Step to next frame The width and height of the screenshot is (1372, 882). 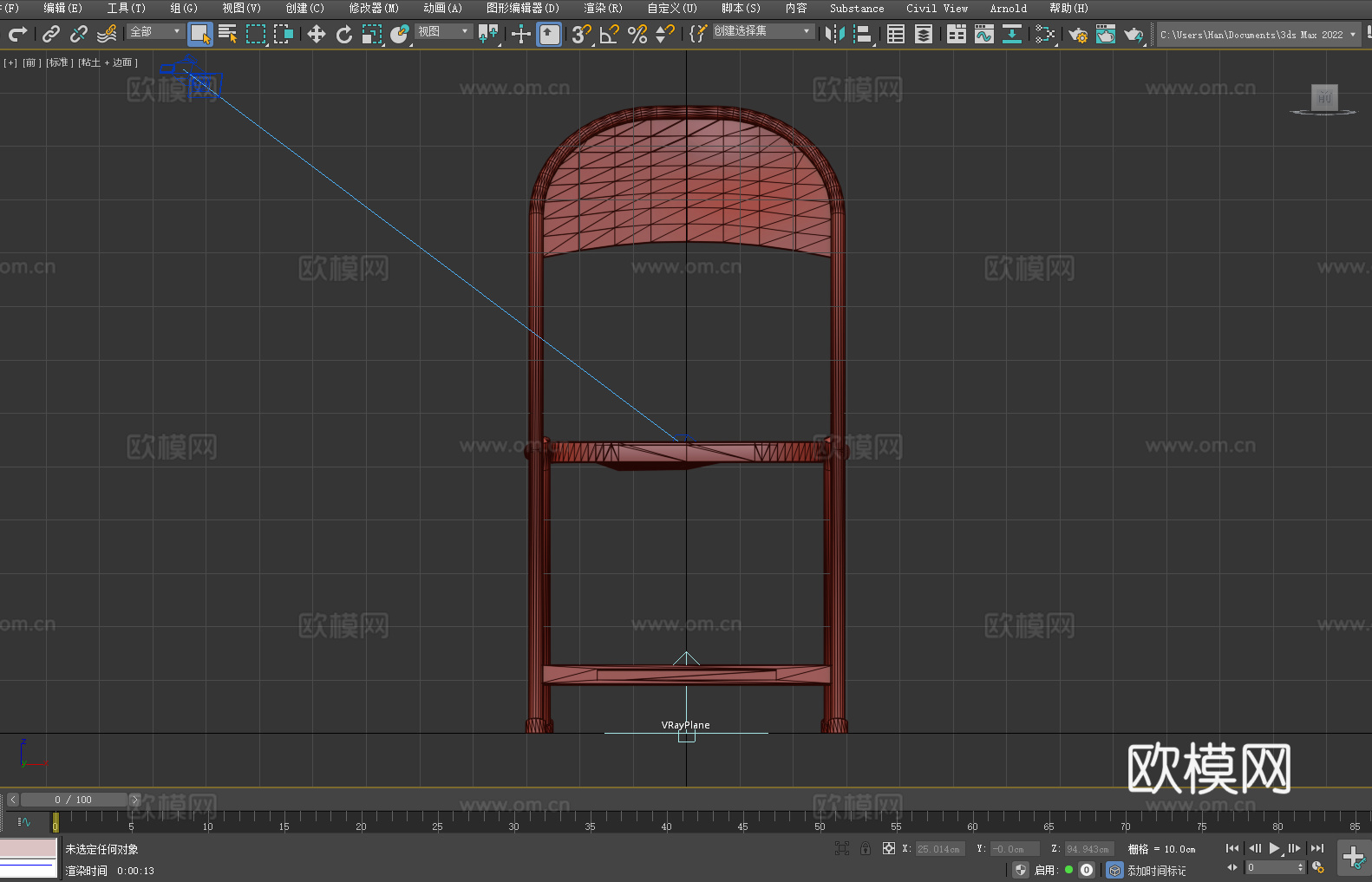tap(1295, 848)
